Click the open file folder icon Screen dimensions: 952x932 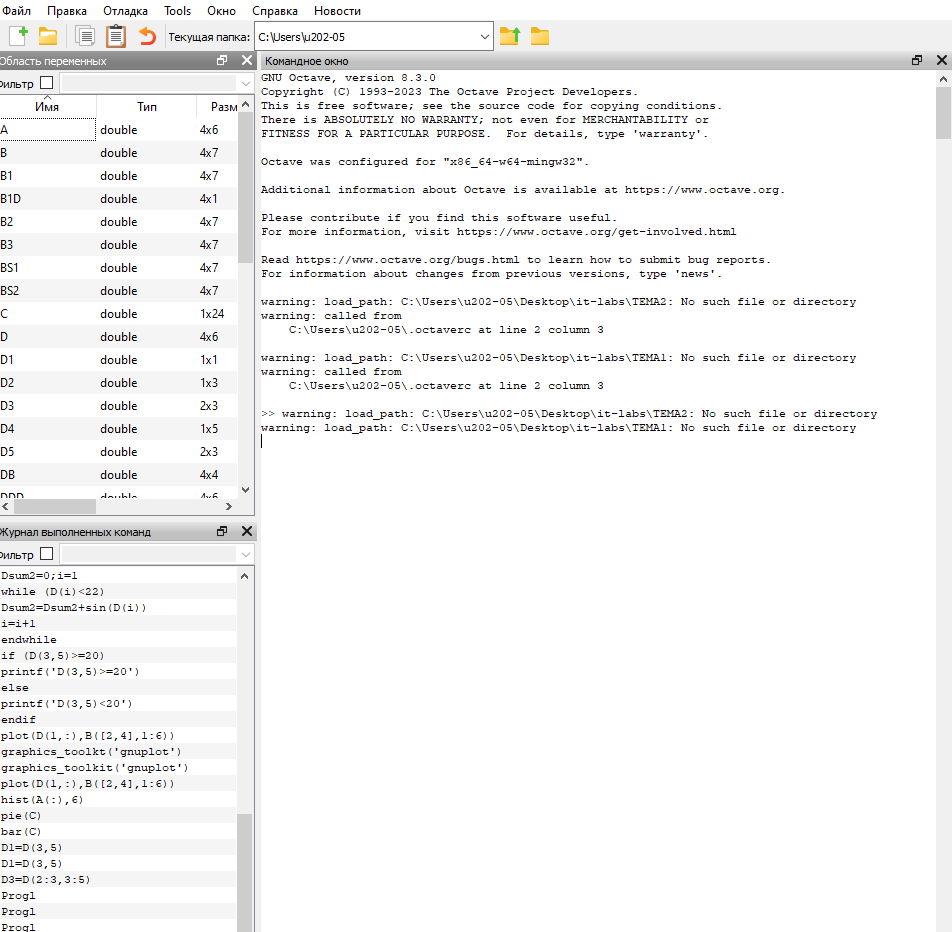(47, 37)
